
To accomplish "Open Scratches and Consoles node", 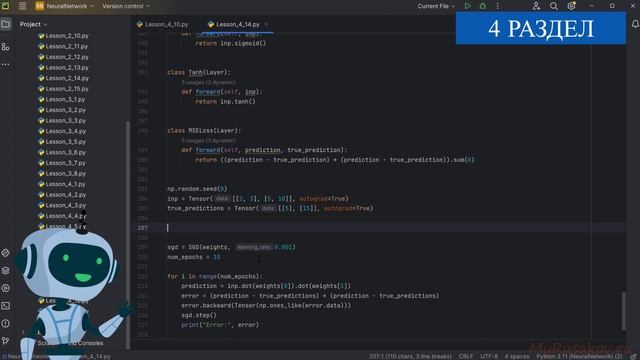I will (70, 343).
